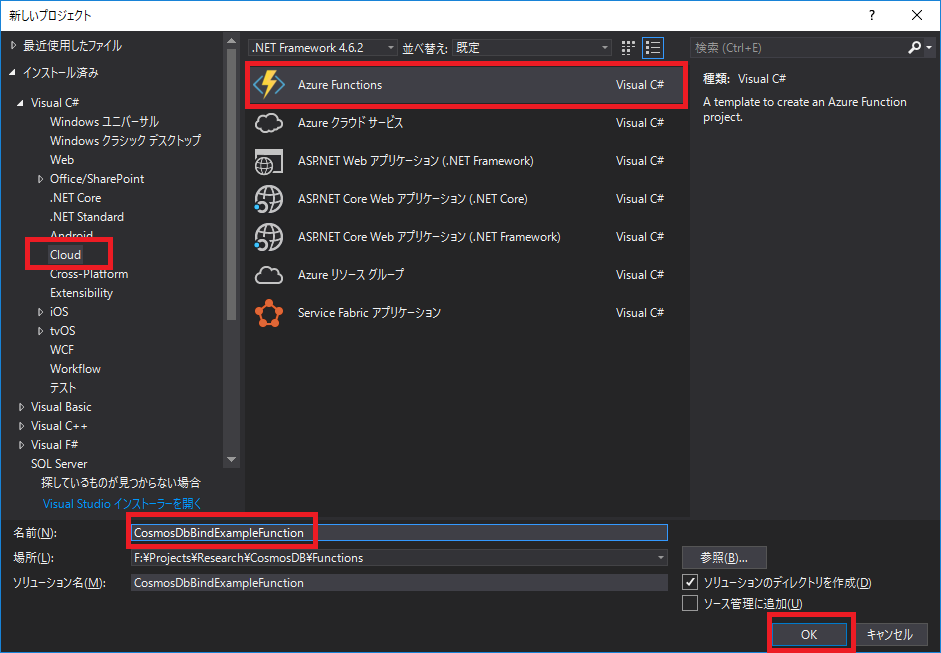
Task: Click the キャンセル button
Action: click(x=890, y=634)
